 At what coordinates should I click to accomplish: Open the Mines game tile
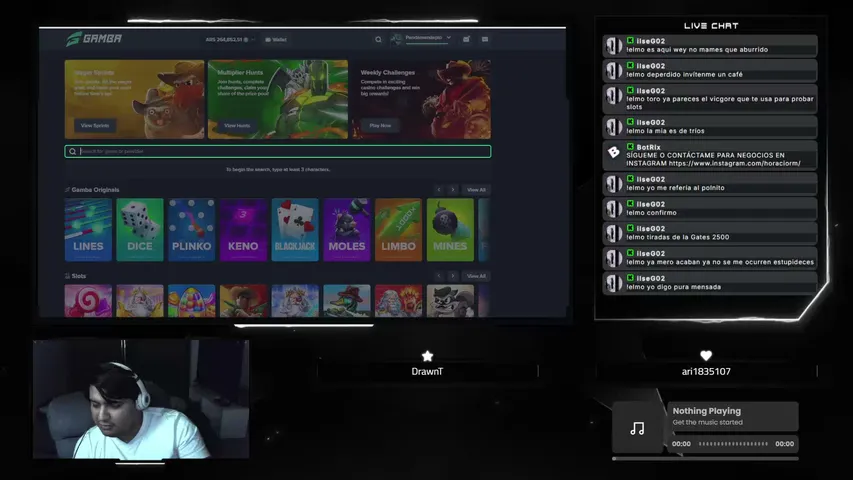coord(450,230)
